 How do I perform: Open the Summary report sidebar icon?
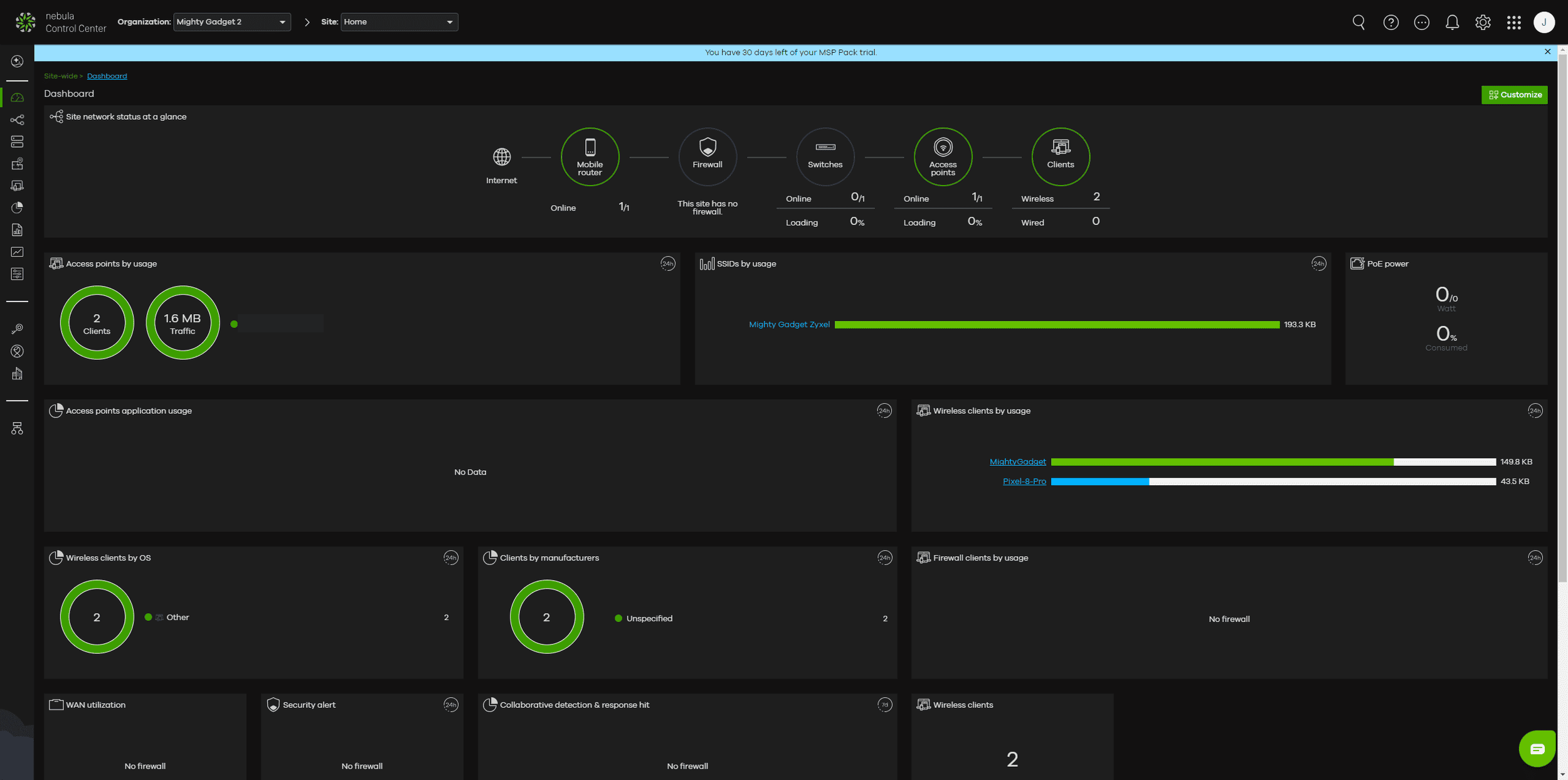pos(17,230)
